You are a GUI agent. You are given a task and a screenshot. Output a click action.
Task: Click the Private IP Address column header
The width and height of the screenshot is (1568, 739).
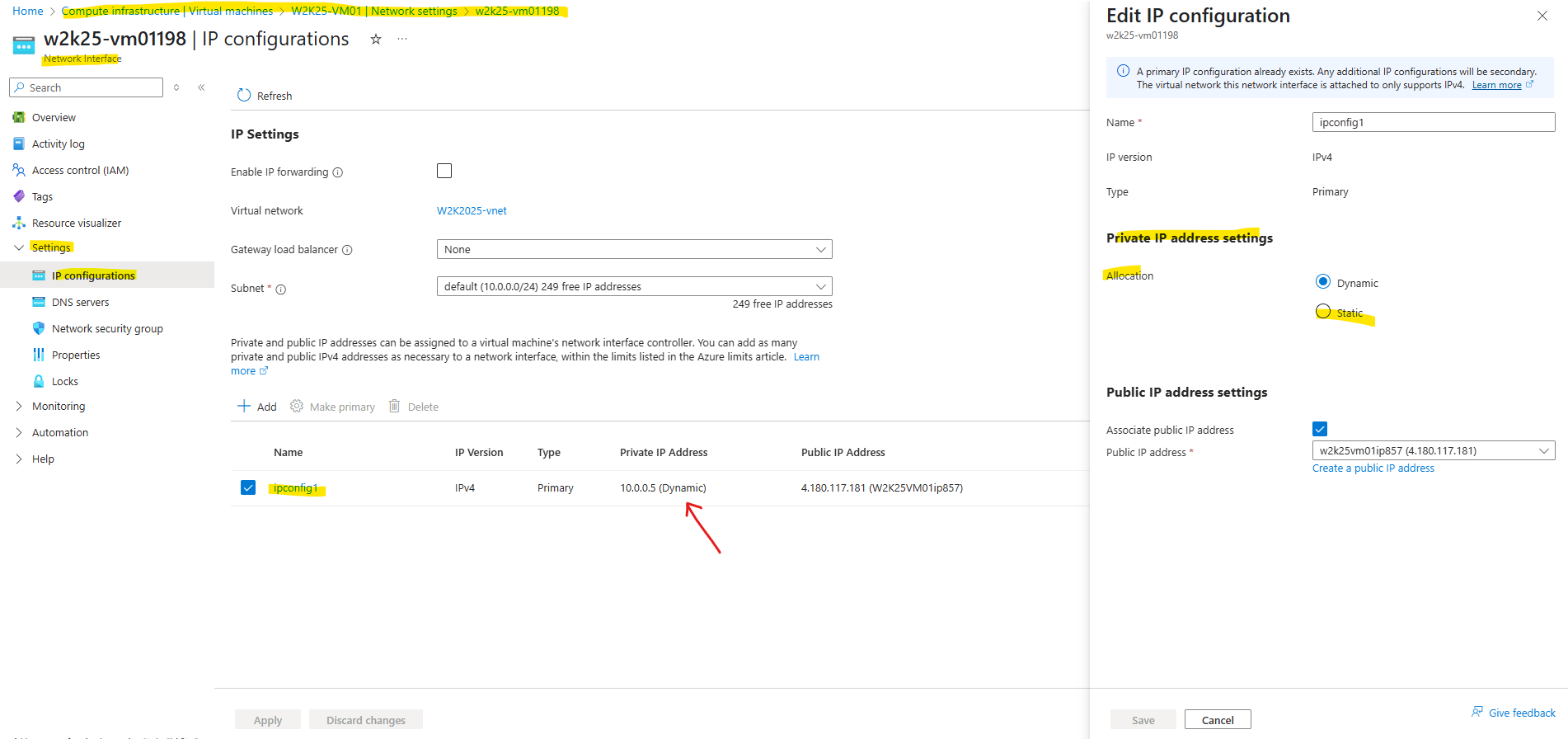[664, 452]
